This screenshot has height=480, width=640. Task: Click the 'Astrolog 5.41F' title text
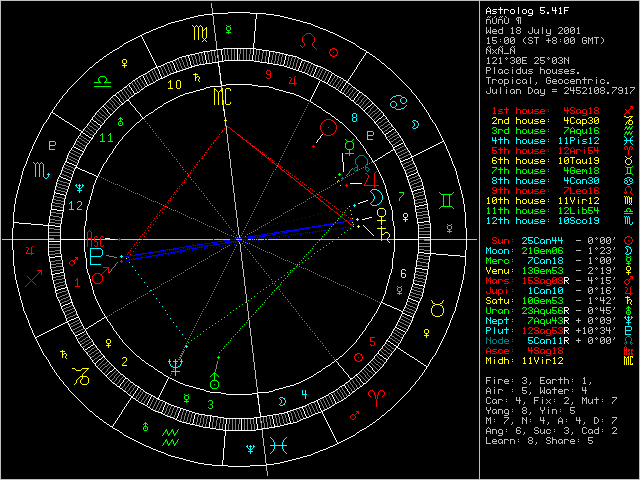tap(527, 11)
